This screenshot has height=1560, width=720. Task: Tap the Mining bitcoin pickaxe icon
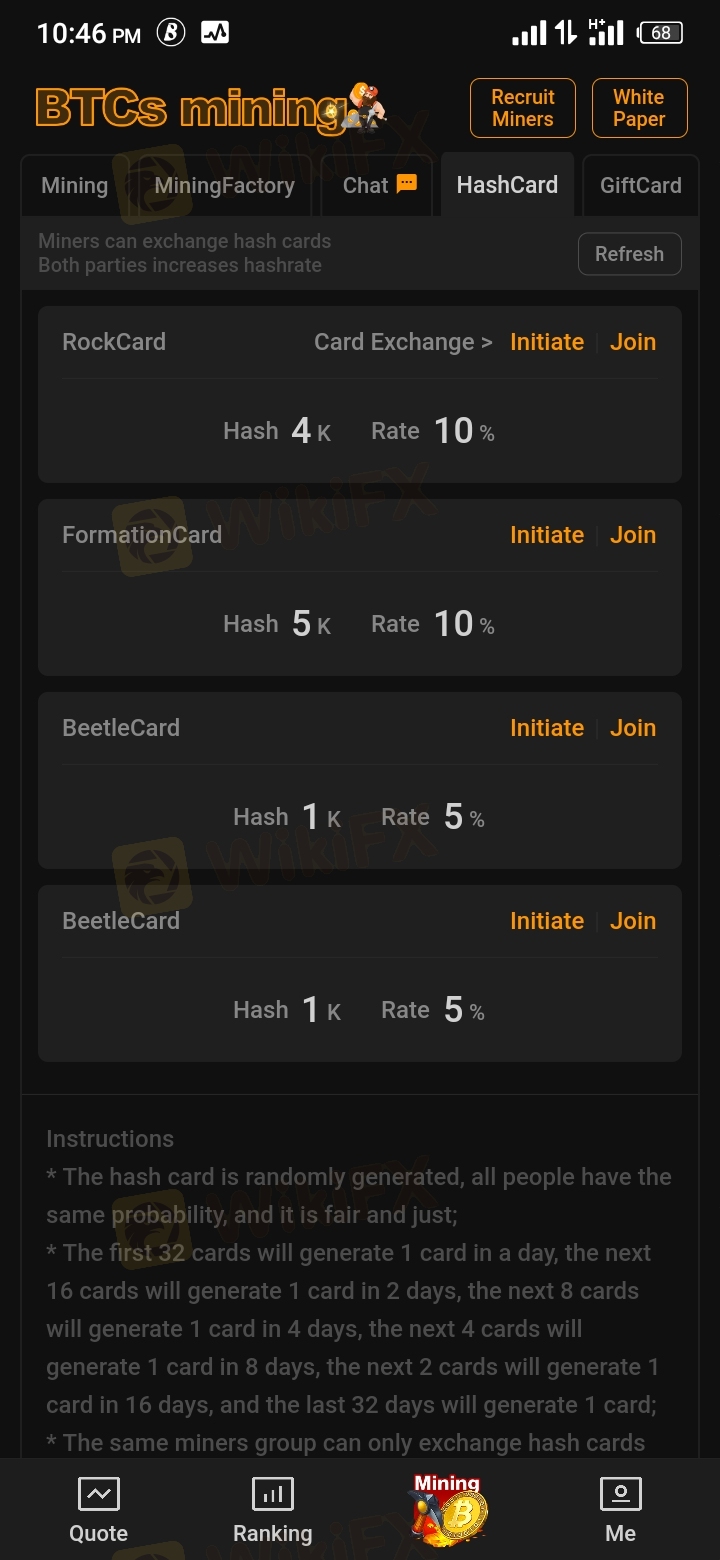[447, 1510]
